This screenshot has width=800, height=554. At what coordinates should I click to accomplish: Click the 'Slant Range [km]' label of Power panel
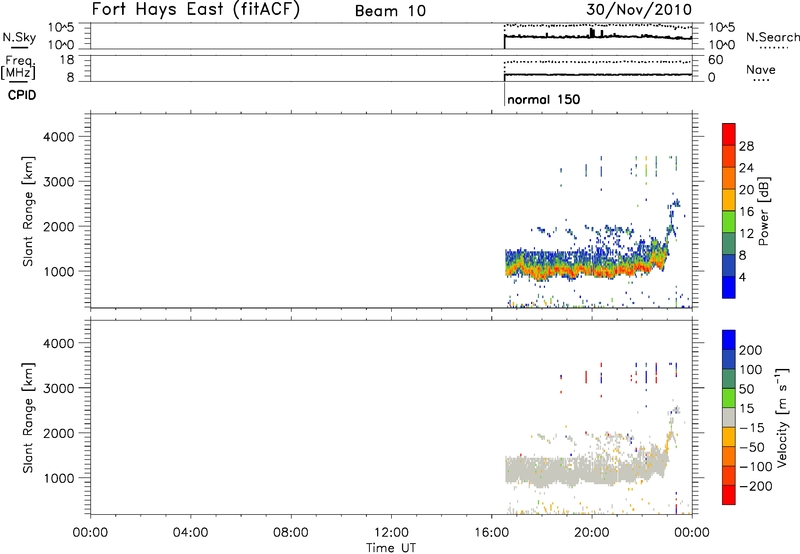pyautogui.click(x=28, y=211)
